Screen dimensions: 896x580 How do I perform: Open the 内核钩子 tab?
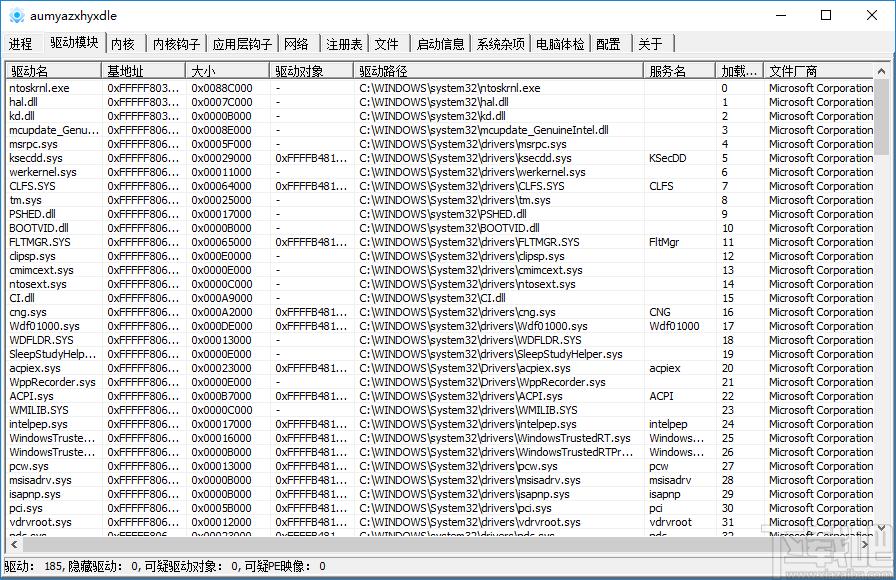point(176,44)
